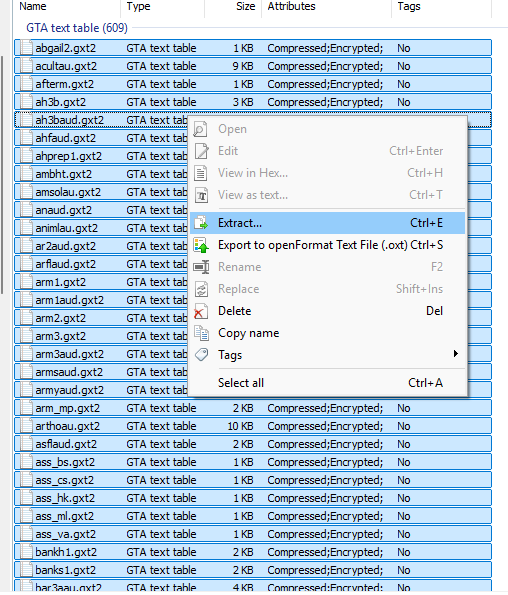Click the vertical scrollbar thumb at left edge
The image size is (508, 595).
coord(2,175)
